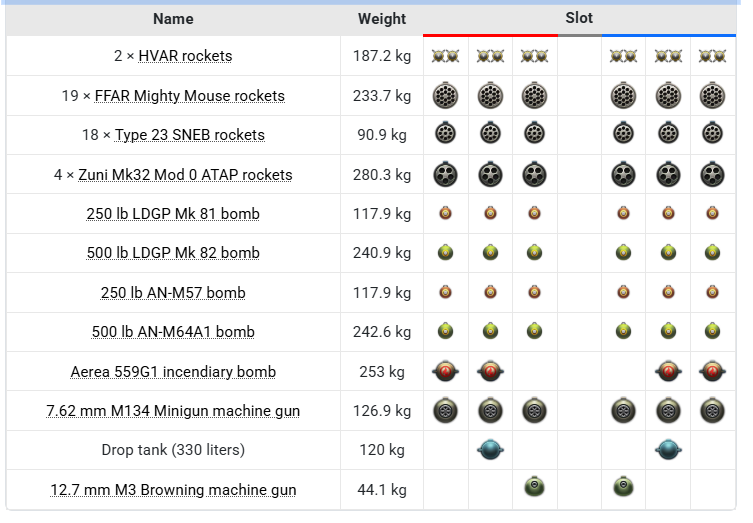Follow the 500 lb LDGP Mk 82 bomb link
The image size is (753, 523).
[173, 253]
